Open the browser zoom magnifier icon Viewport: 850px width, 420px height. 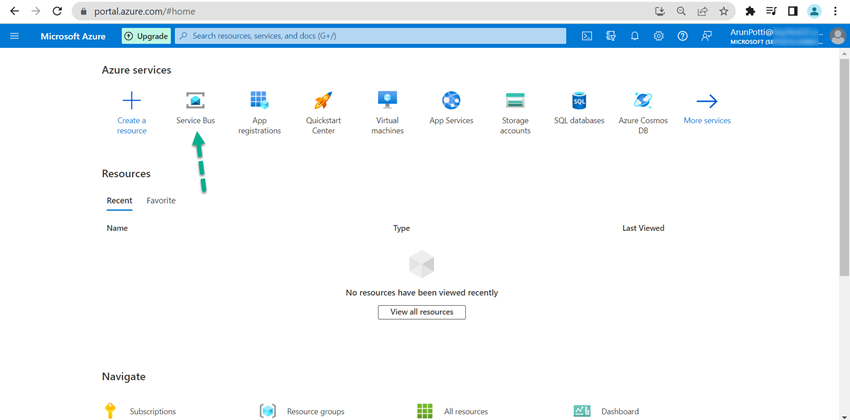point(681,11)
